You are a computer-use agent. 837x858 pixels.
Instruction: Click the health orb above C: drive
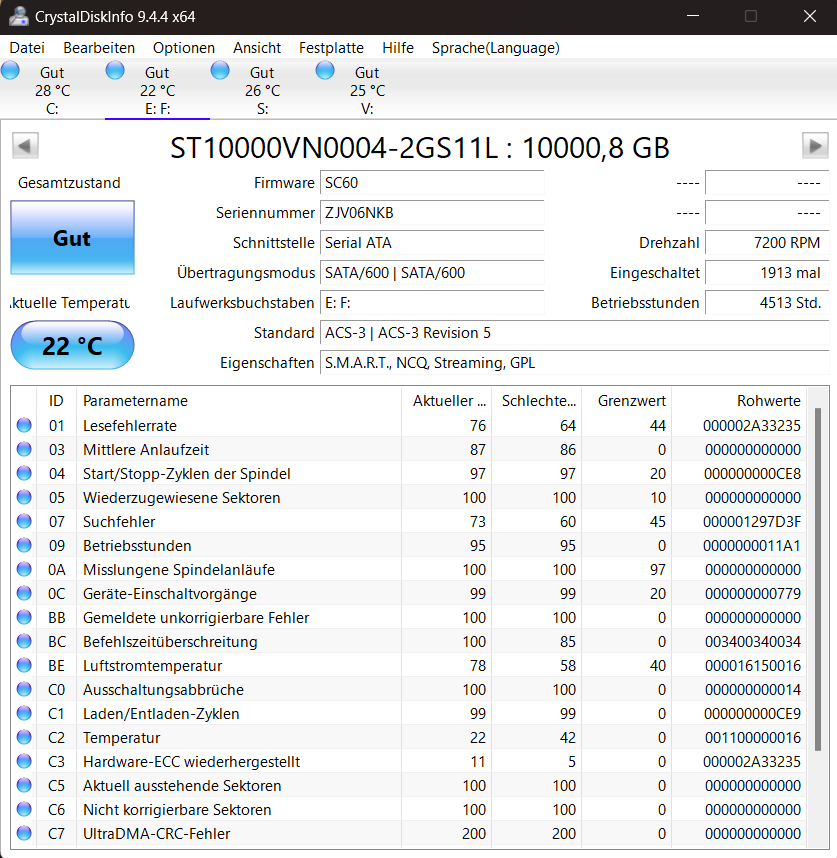tap(10, 70)
